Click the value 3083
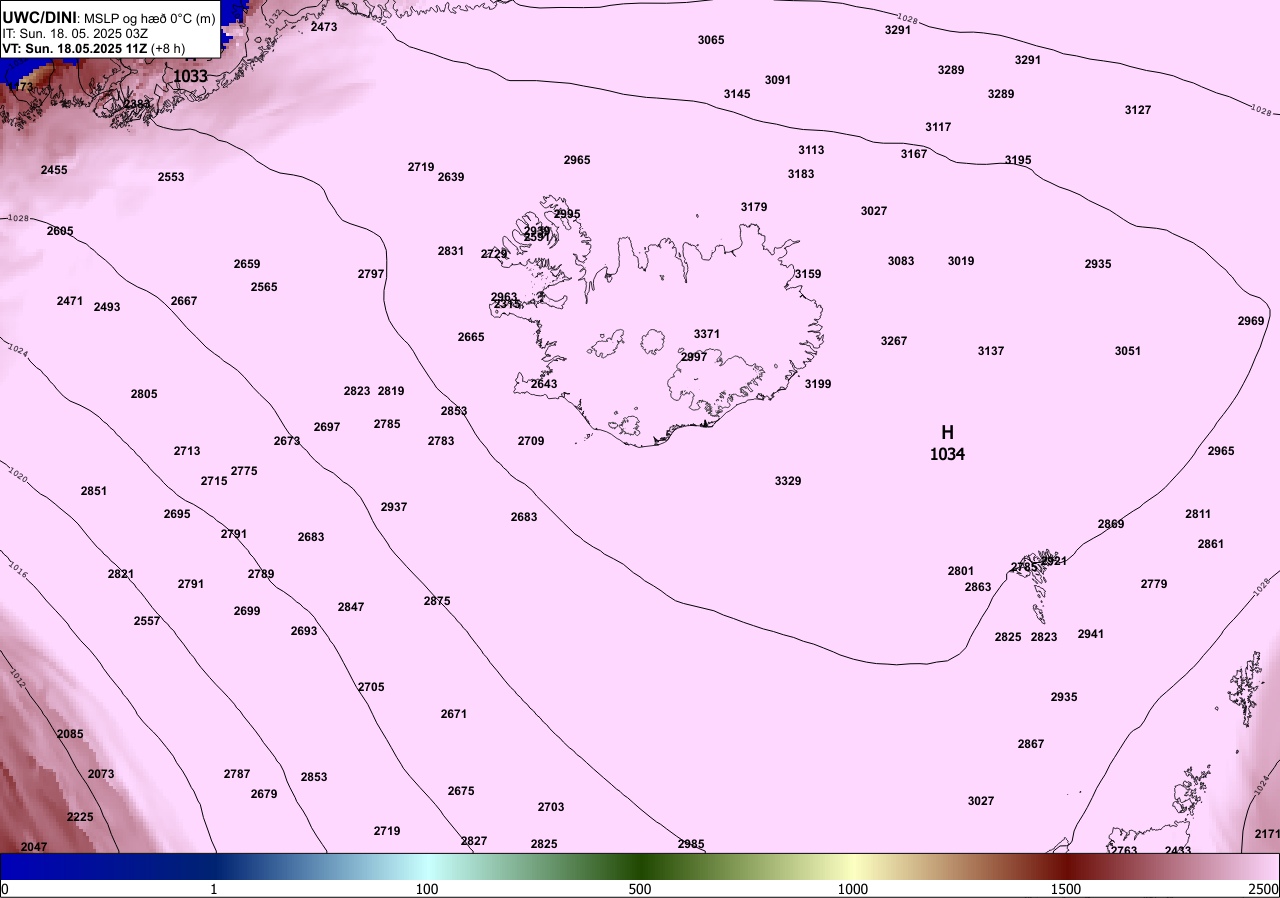This screenshot has width=1280, height=898. [901, 261]
